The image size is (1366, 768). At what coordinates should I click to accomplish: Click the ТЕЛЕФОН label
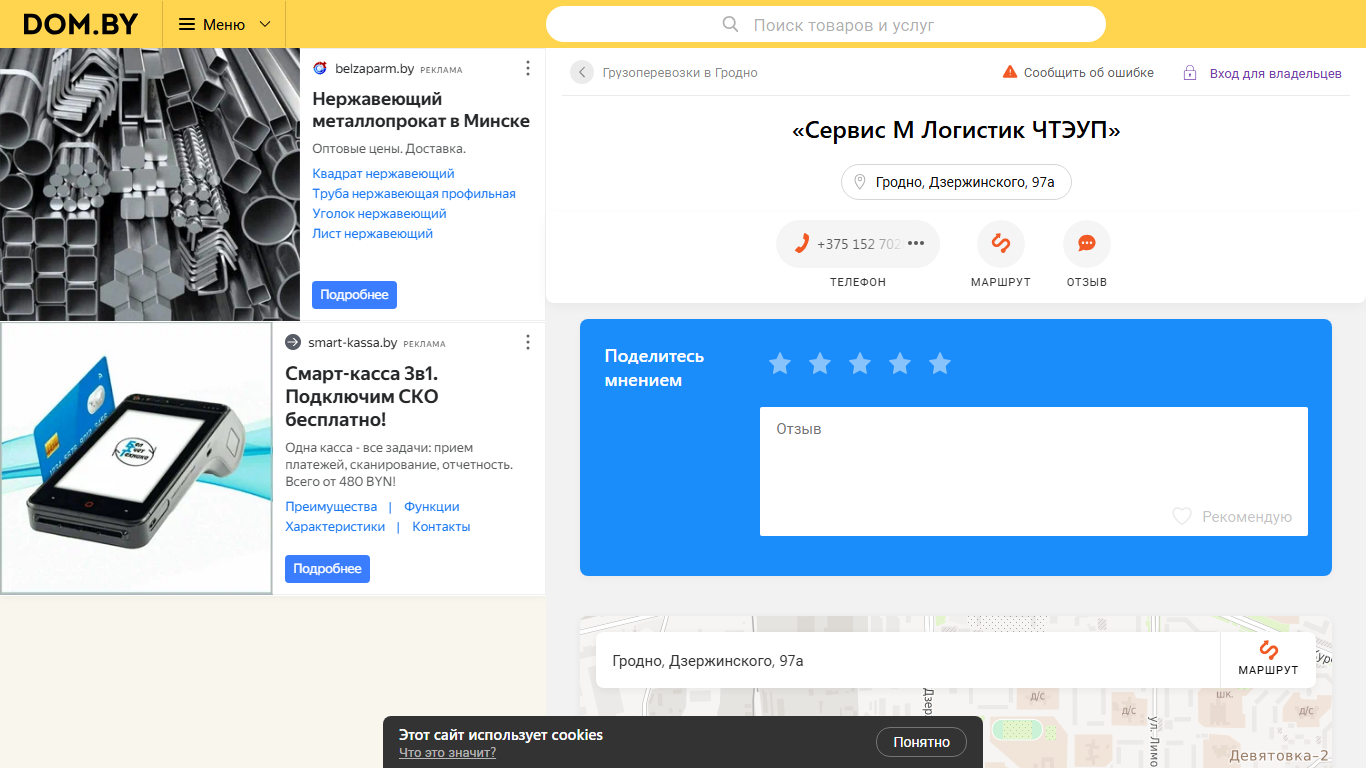858,283
